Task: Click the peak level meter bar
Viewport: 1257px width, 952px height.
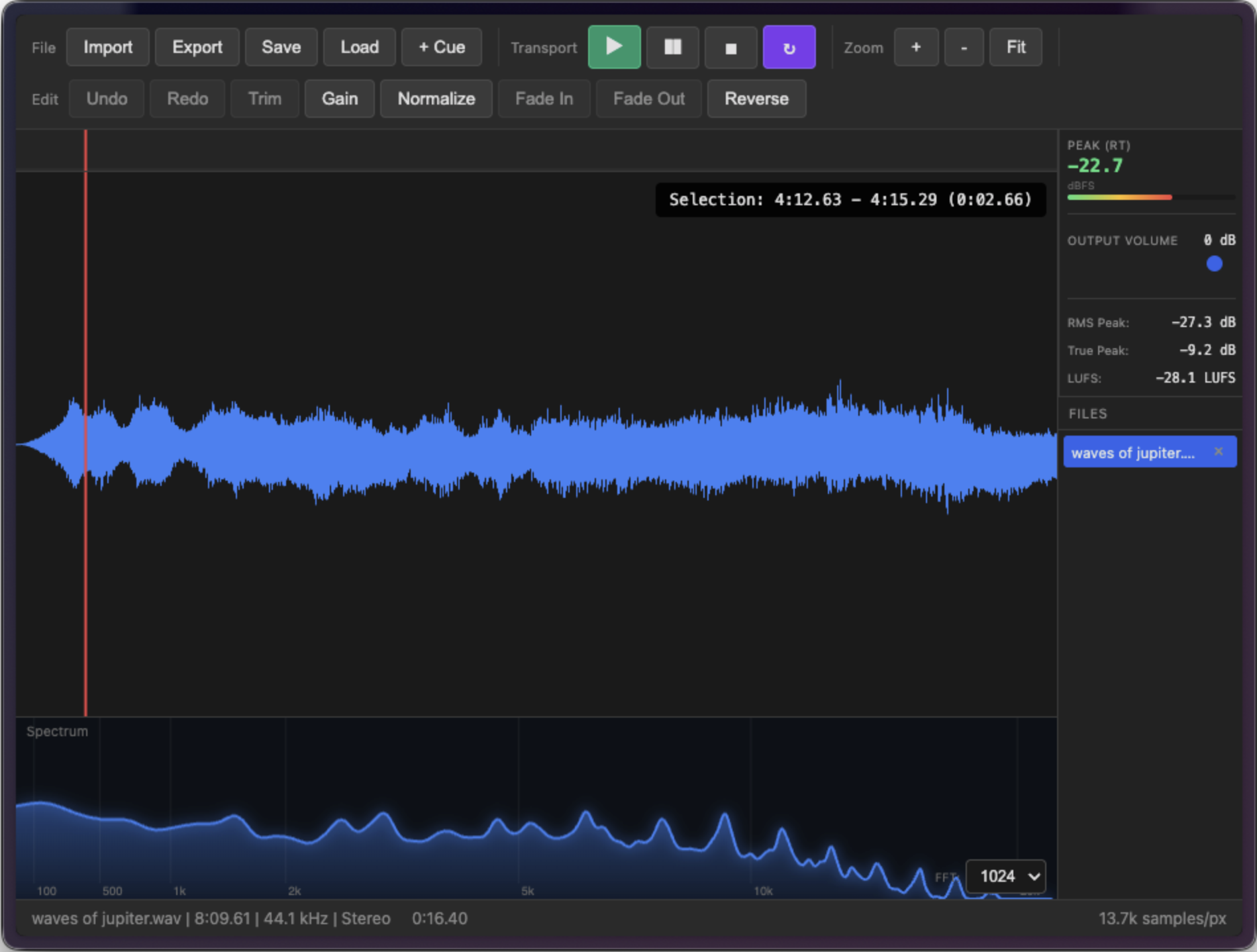Action: tap(1151, 197)
